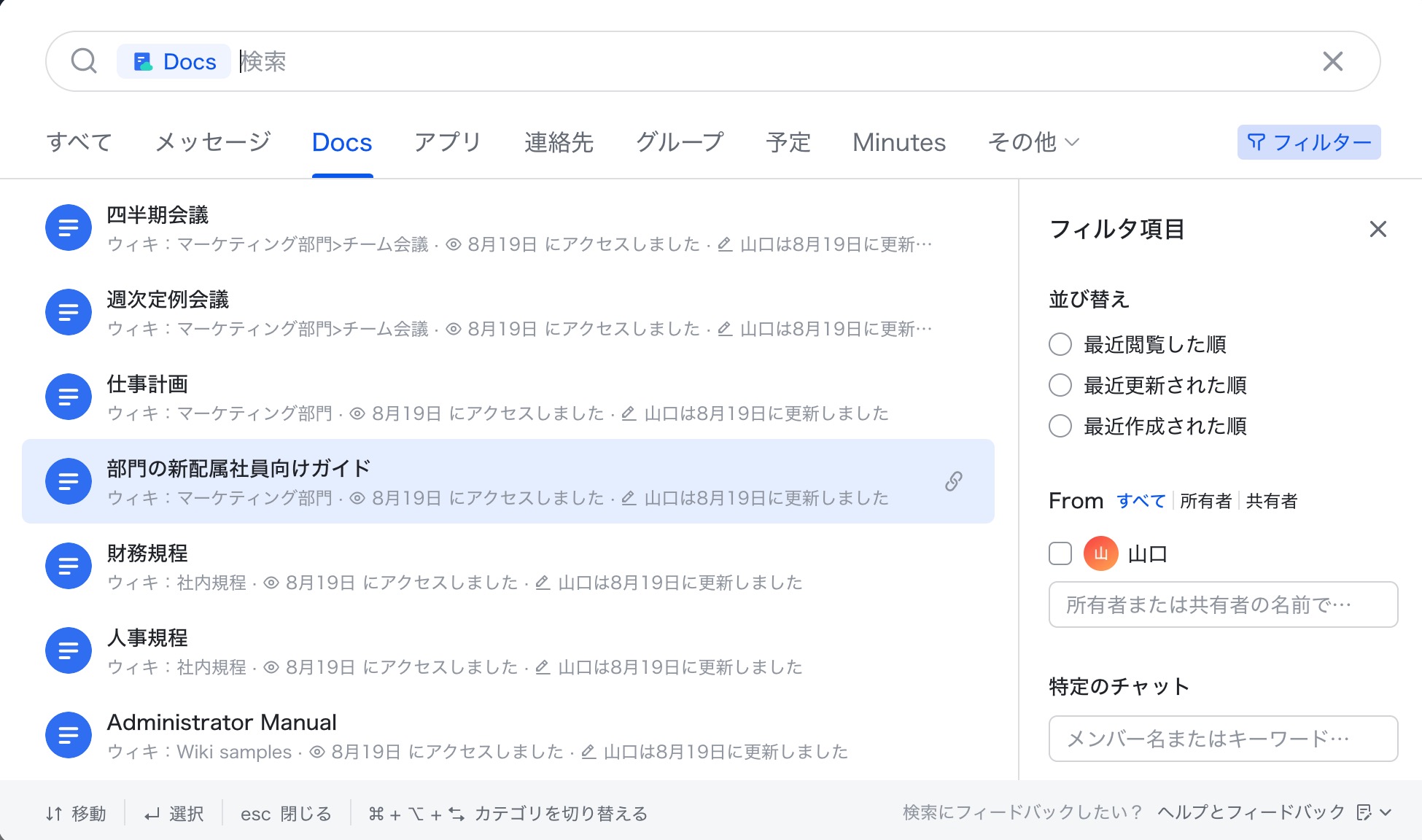The height and width of the screenshot is (840, 1422).
Task: Click the 財務規程 document icon
Action: pos(69,566)
